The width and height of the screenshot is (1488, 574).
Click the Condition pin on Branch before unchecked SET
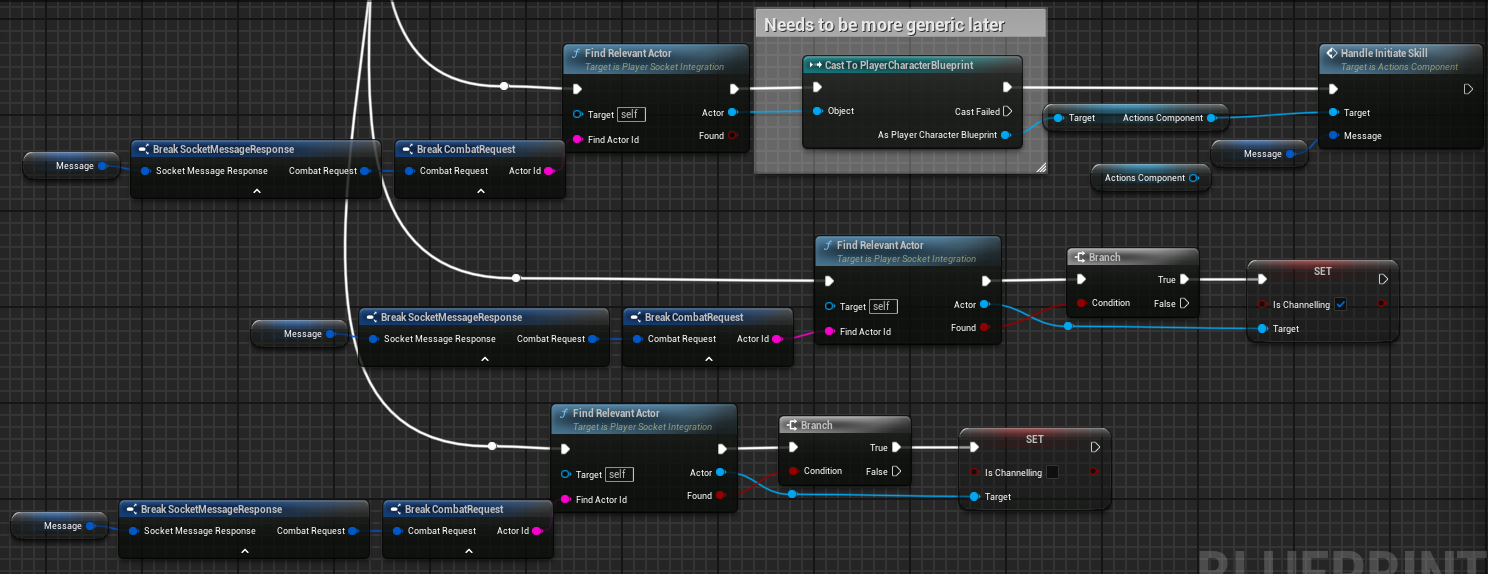(x=794, y=471)
